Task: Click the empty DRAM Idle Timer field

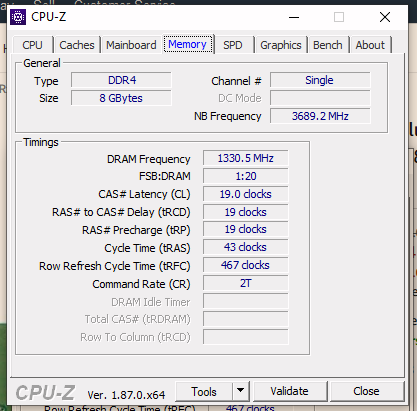Action: coord(246,301)
